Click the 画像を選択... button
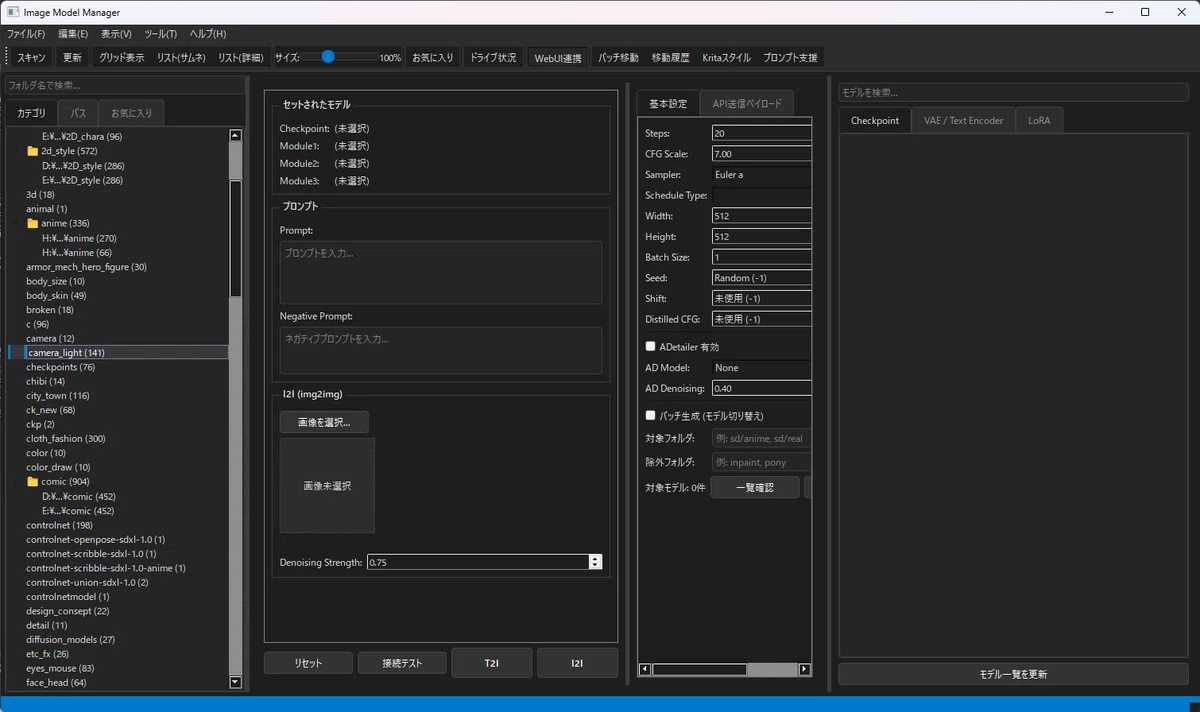 click(324, 422)
